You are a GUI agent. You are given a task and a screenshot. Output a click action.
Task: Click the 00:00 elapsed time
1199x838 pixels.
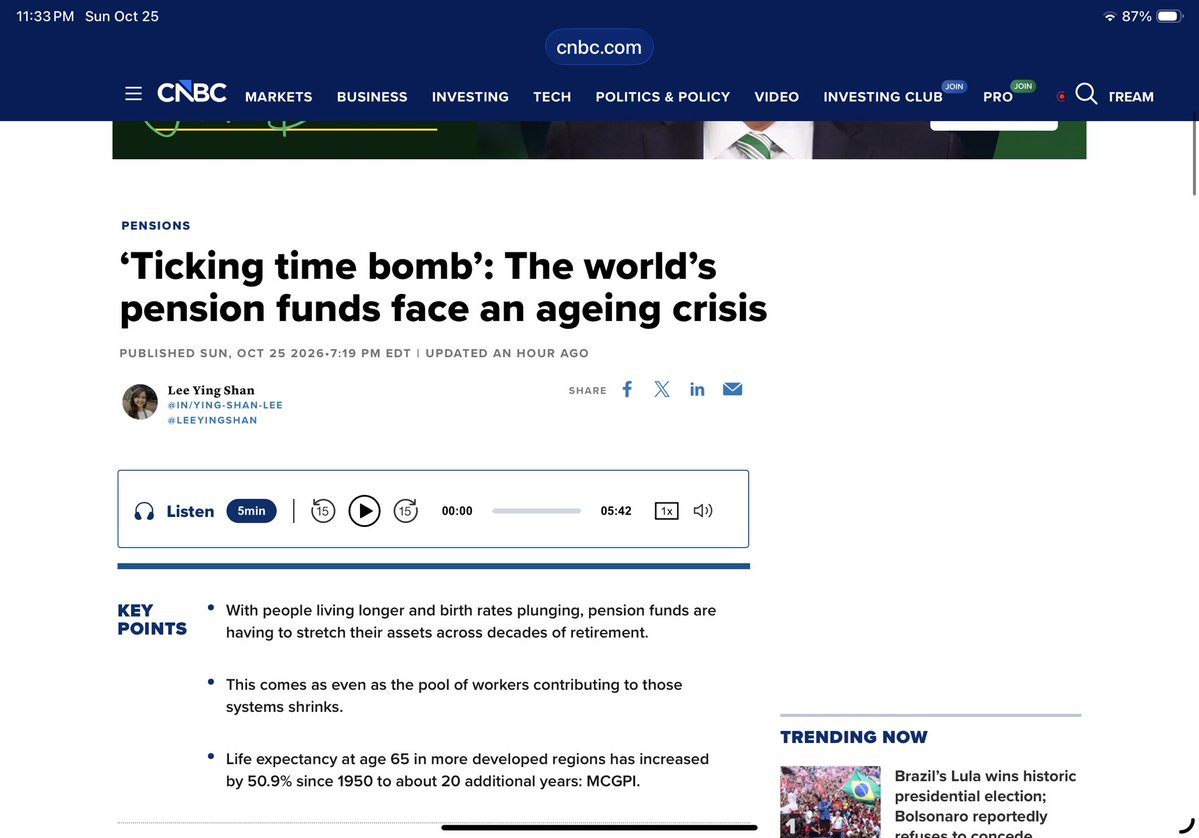click(x=457, y=511)
